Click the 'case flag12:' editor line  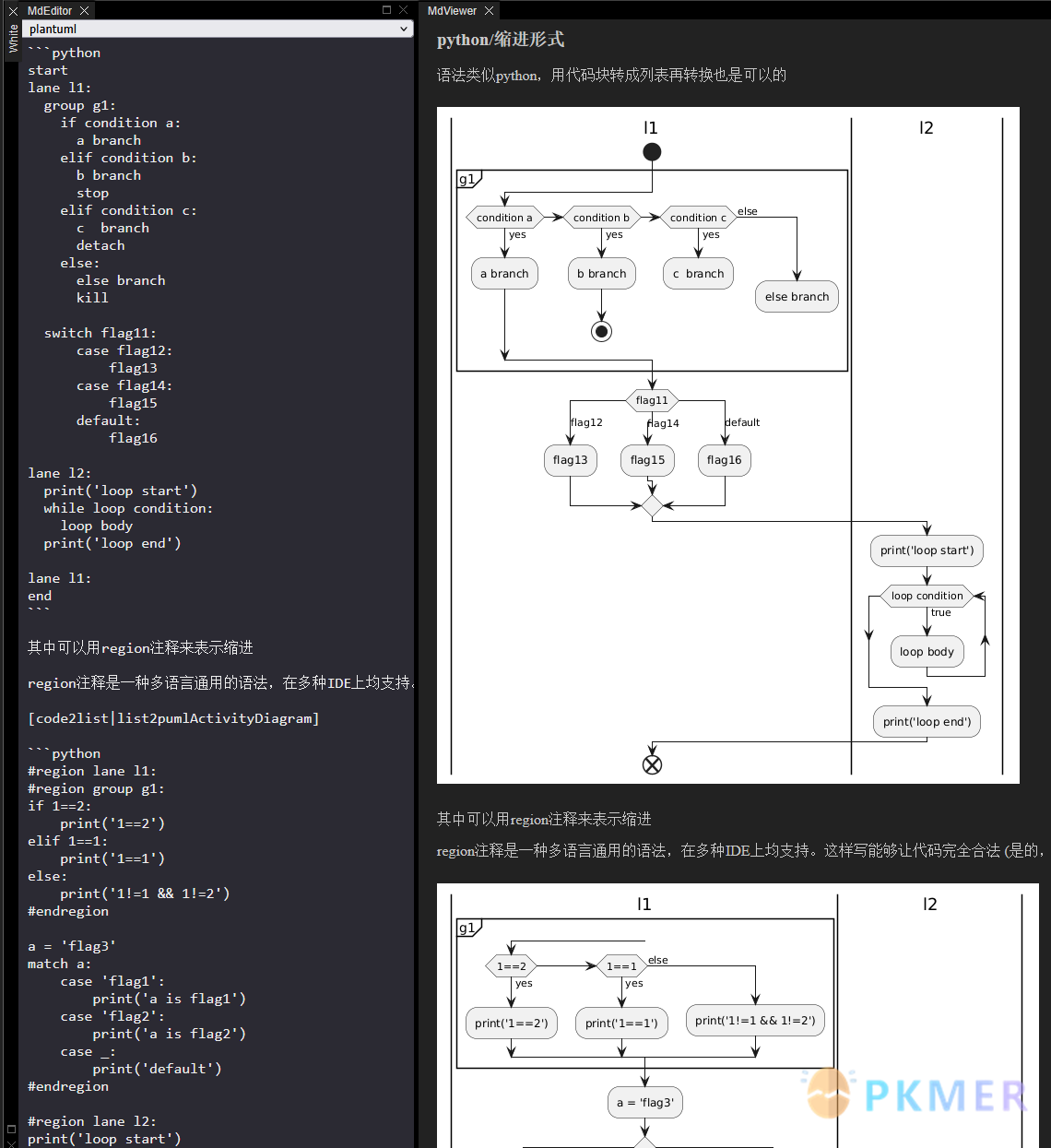tap(124, 350)
